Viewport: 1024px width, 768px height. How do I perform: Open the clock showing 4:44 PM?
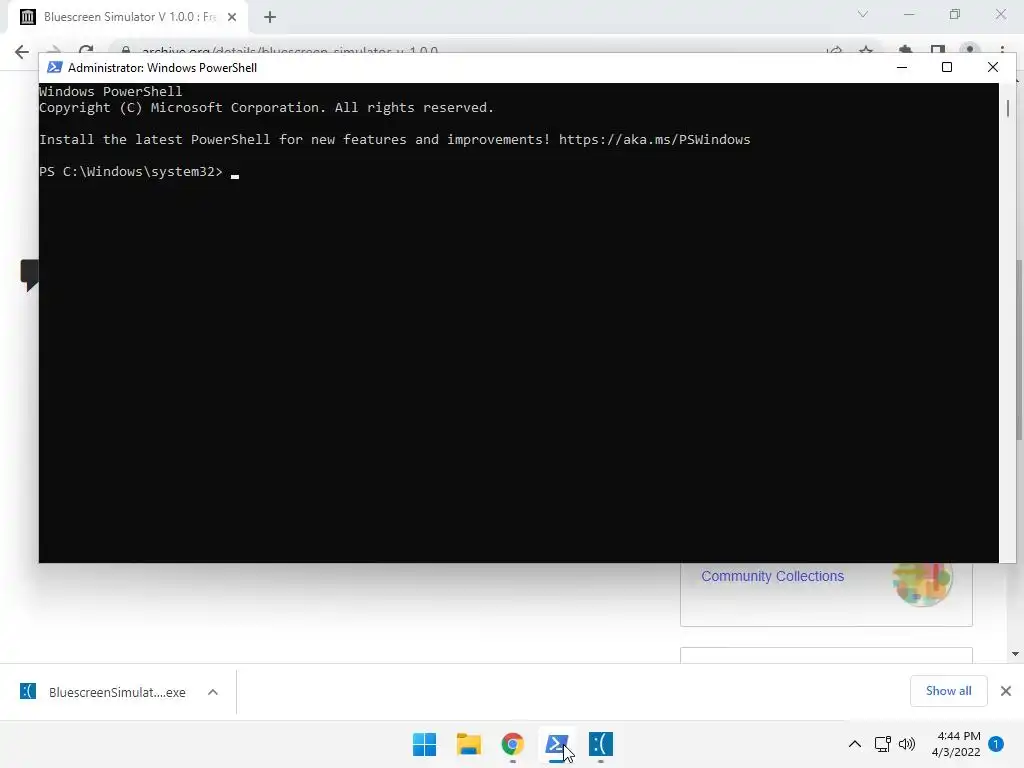[956, 744]
